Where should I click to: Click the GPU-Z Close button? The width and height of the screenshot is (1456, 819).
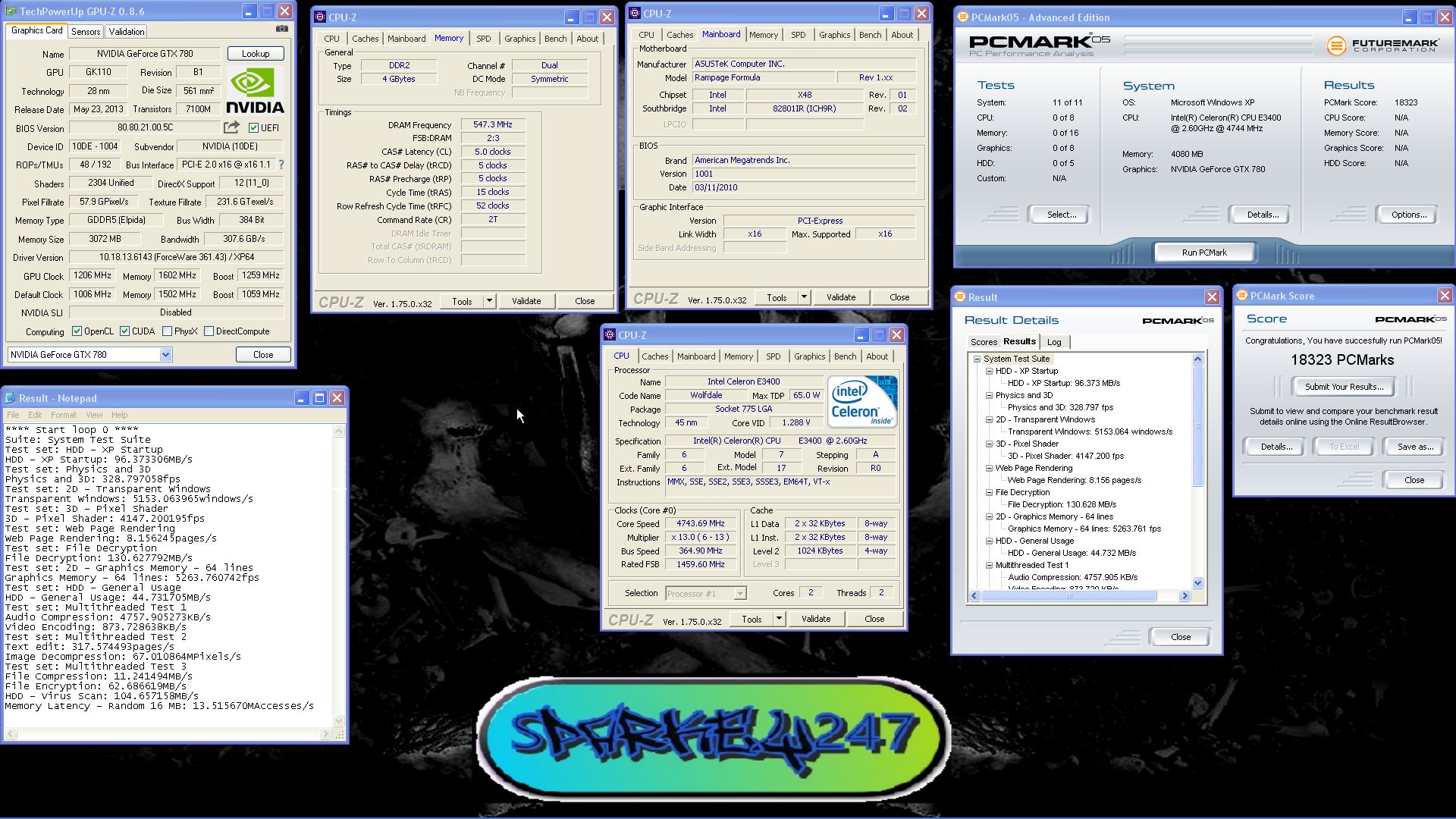pos(263,355)
